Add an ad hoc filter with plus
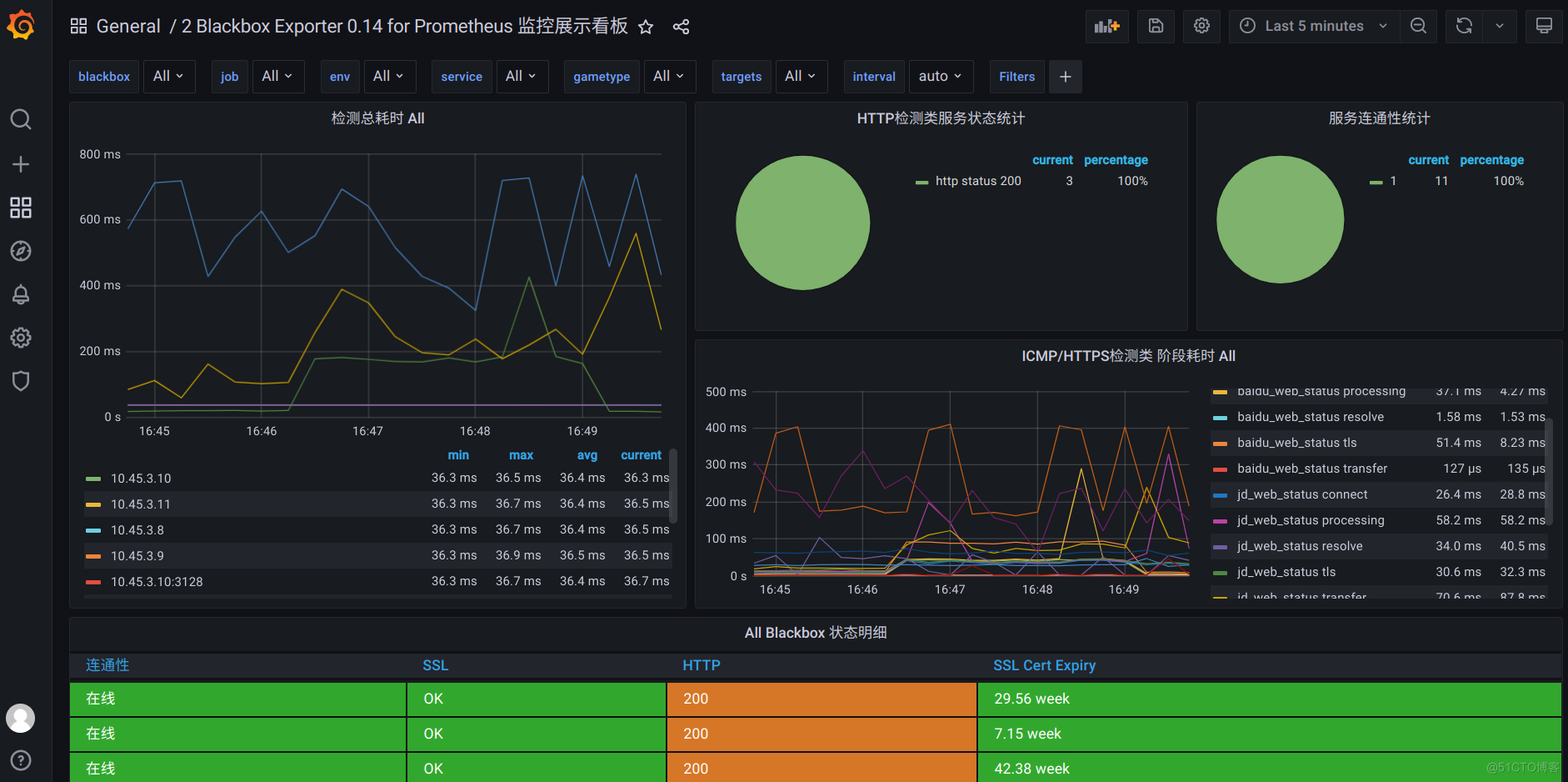 (1066, 77)
